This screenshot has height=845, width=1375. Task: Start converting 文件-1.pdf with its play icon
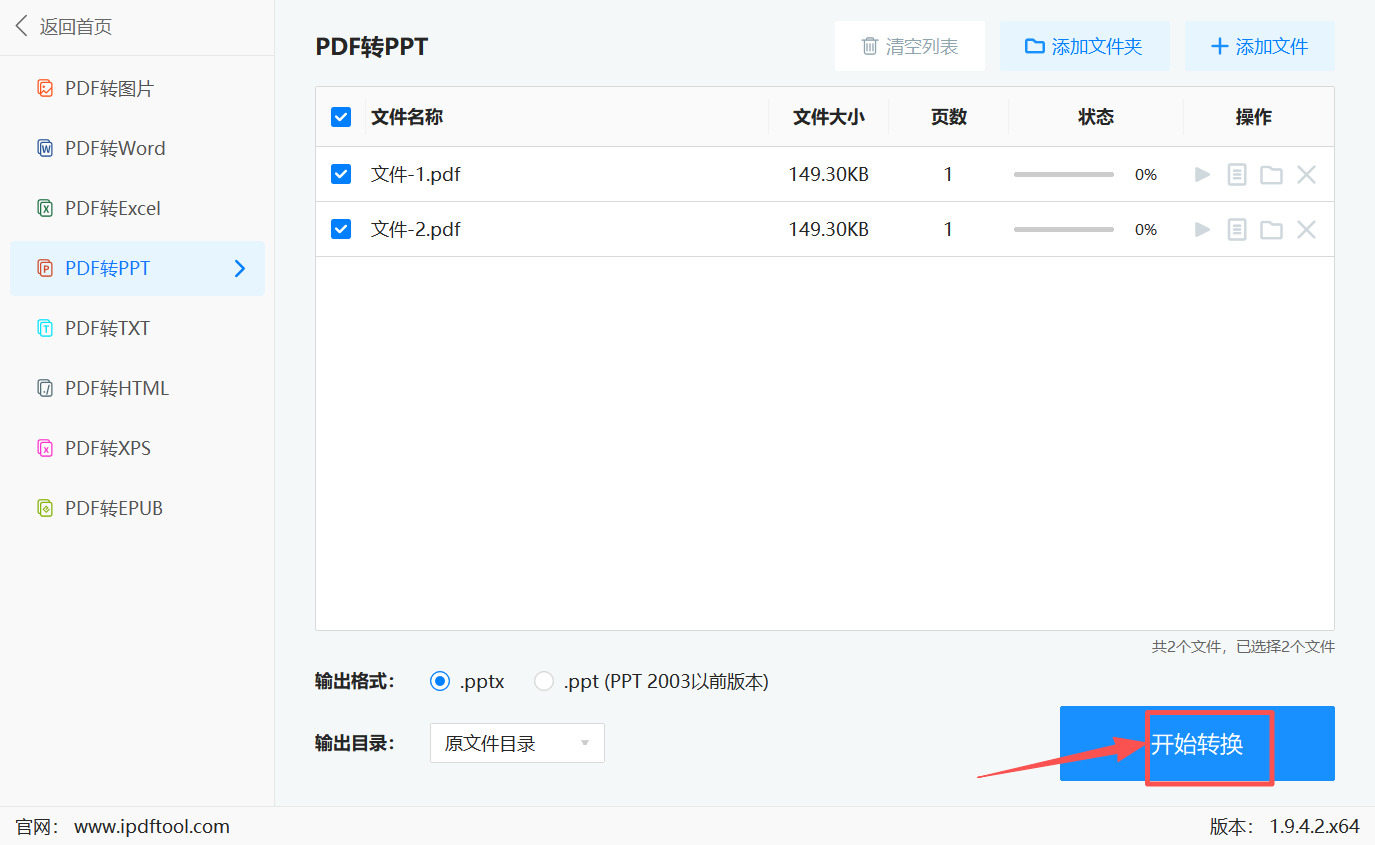1203,175
